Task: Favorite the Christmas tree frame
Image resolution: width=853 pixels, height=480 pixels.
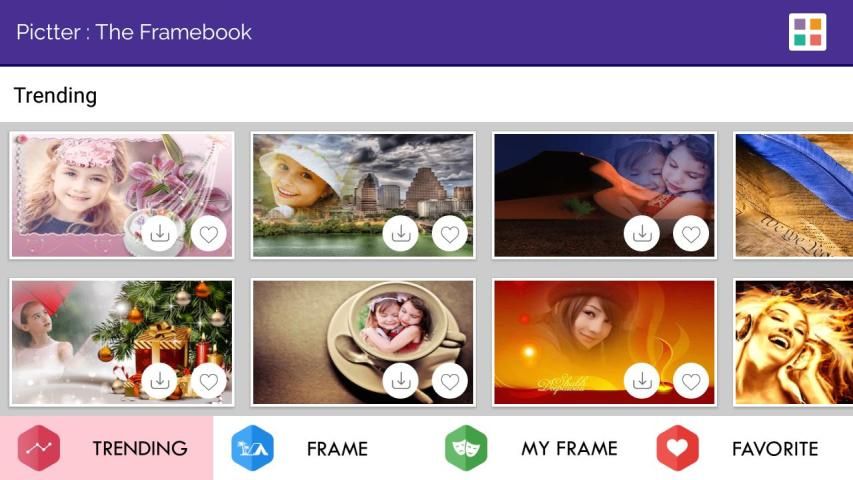Action: [208, 381]
